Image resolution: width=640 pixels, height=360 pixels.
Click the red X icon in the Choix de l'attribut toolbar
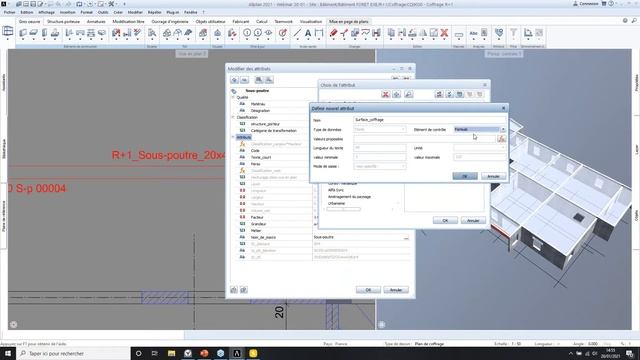tap(385, 95)
